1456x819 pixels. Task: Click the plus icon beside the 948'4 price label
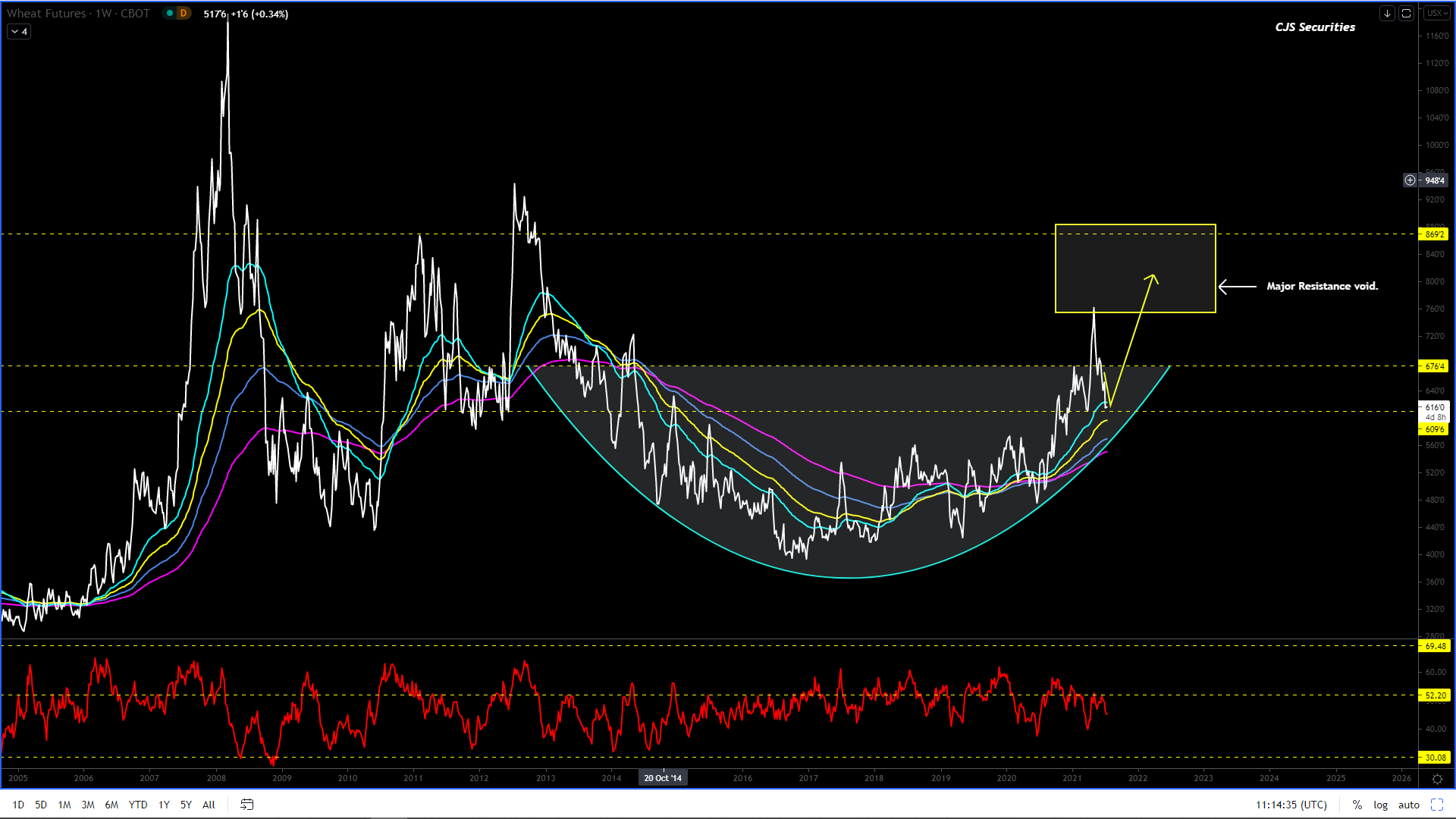[1410, 180]
